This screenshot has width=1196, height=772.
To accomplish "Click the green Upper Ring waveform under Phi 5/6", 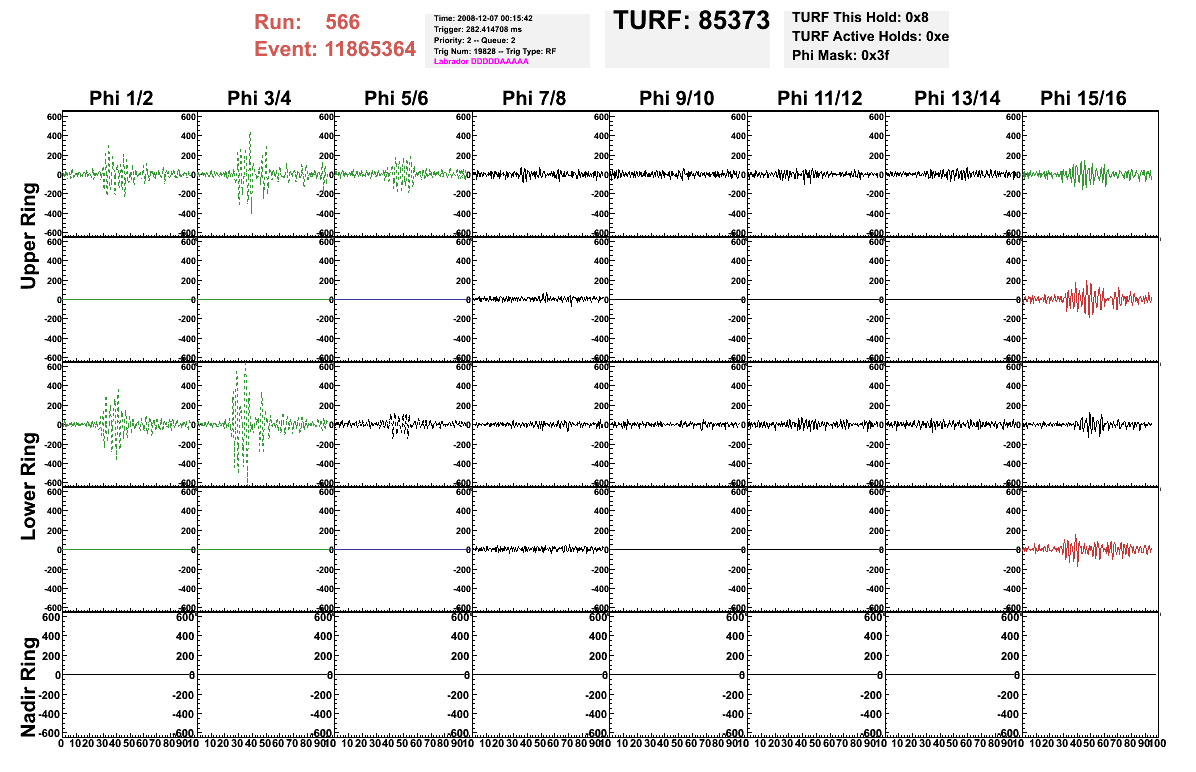I will click(402, 174).
